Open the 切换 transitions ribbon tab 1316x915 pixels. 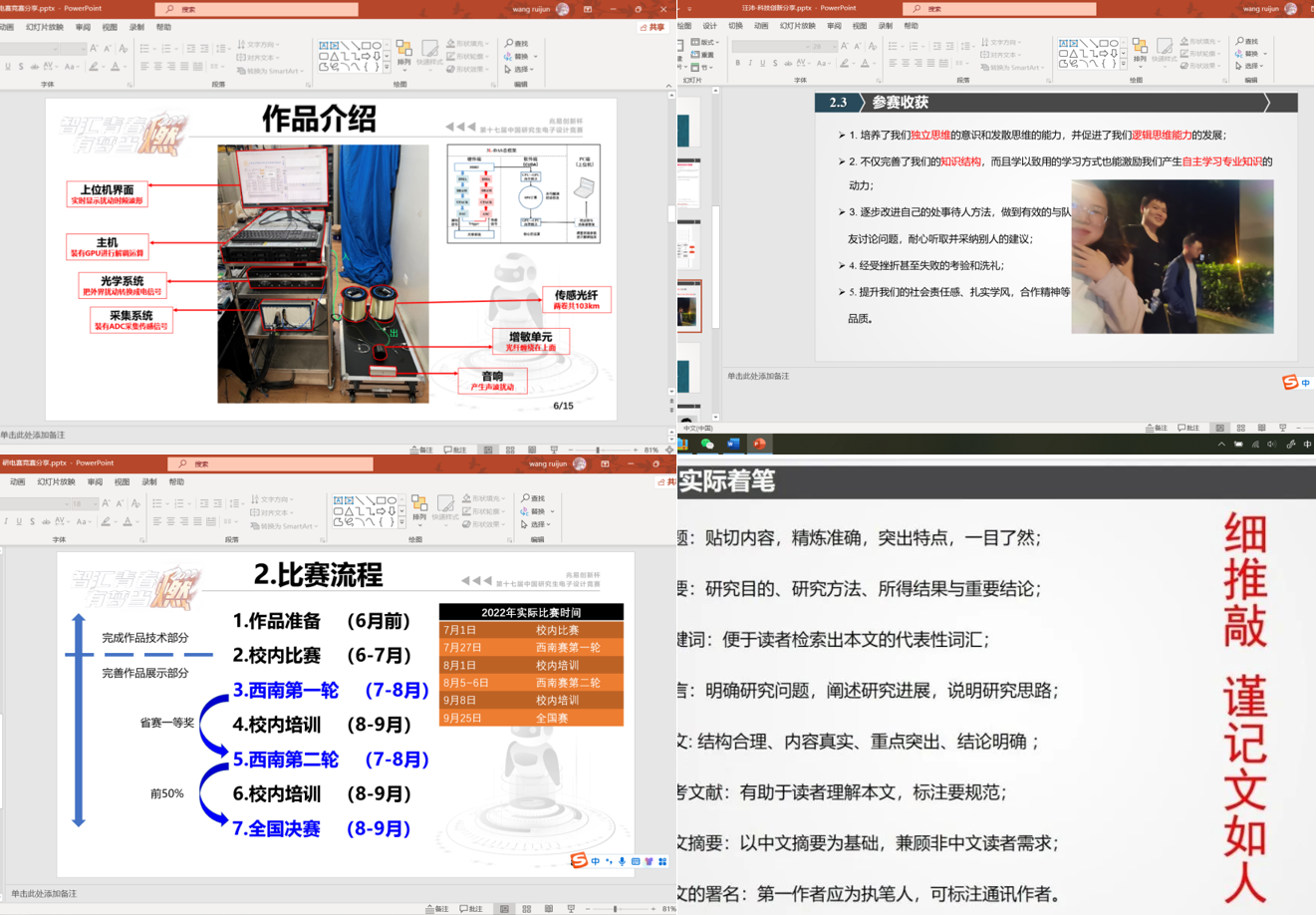735,26
